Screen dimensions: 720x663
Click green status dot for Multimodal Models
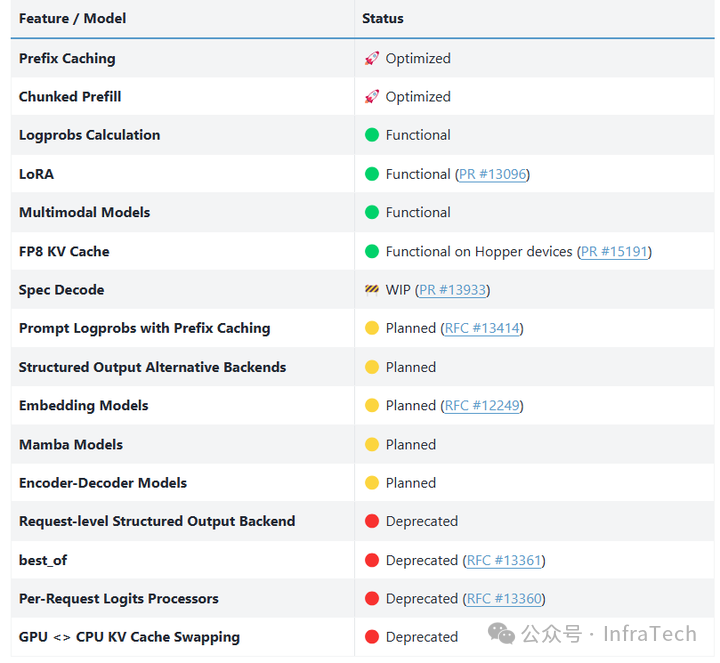pos(372,213)
